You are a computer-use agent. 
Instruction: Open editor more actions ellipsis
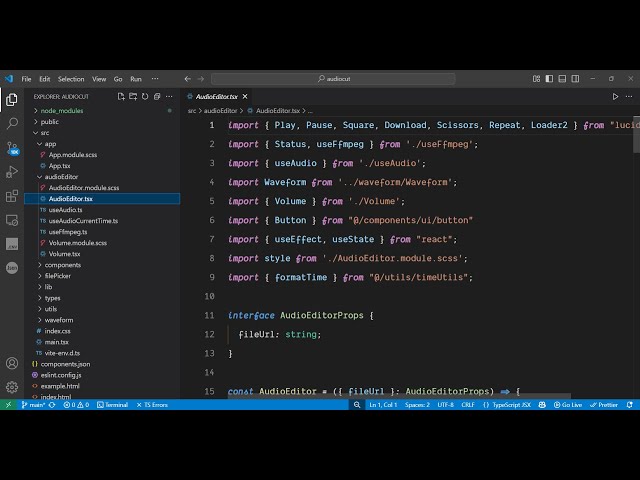tap(629, 97)
